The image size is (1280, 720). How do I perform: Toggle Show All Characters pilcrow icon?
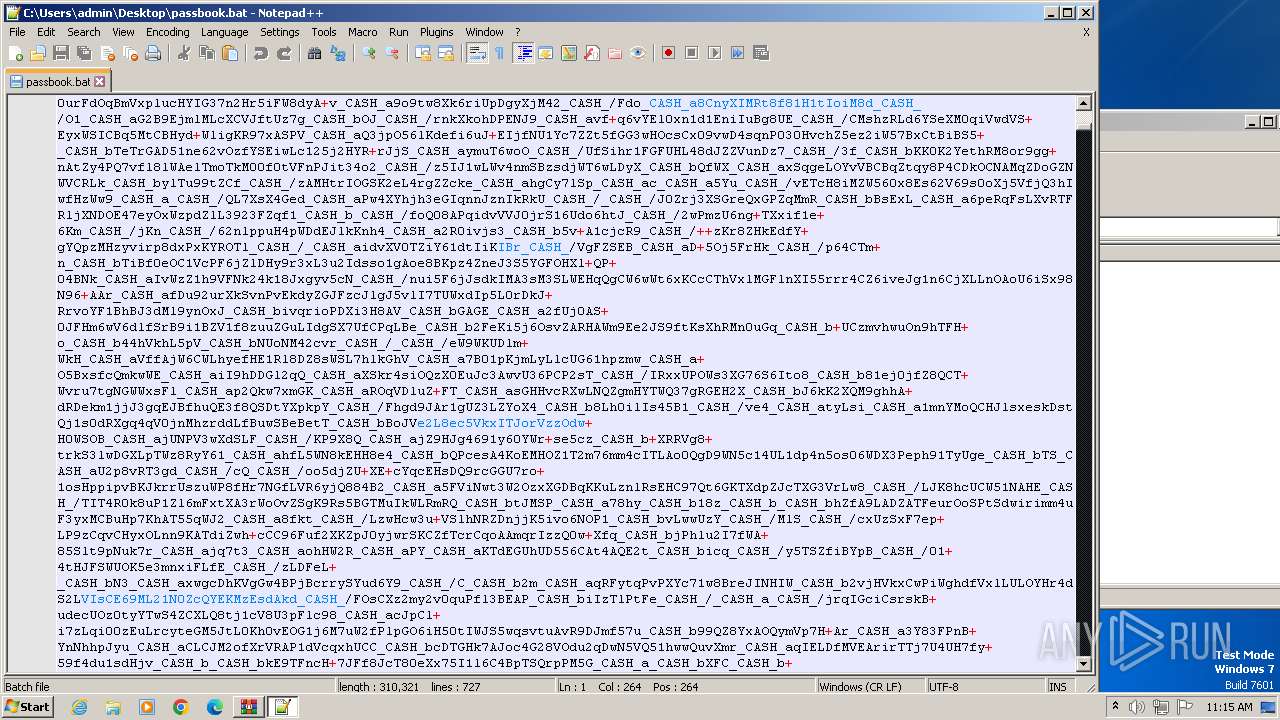coord(500,53)
